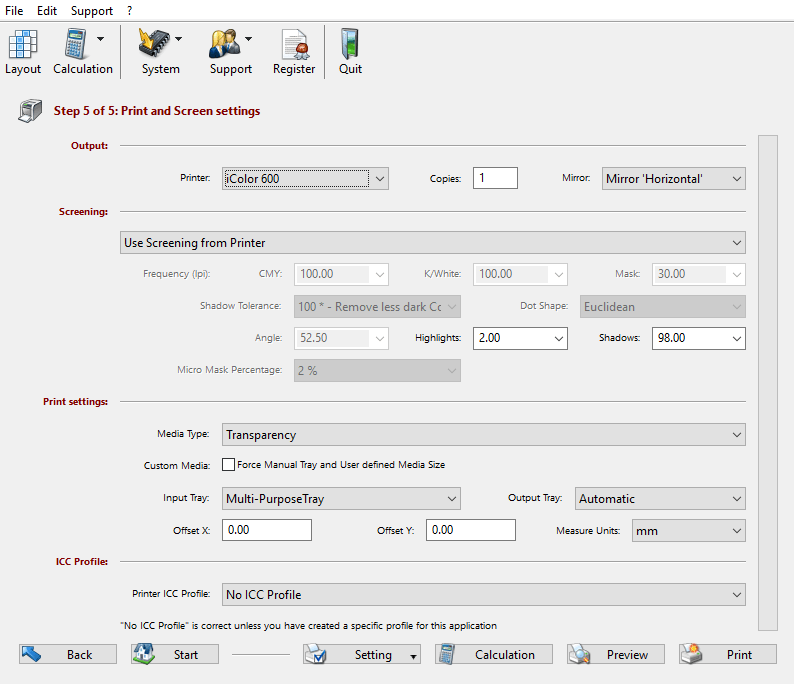Click the Offset Y input field
This screenshot has width=794, height=684.
tap(471, 530)
